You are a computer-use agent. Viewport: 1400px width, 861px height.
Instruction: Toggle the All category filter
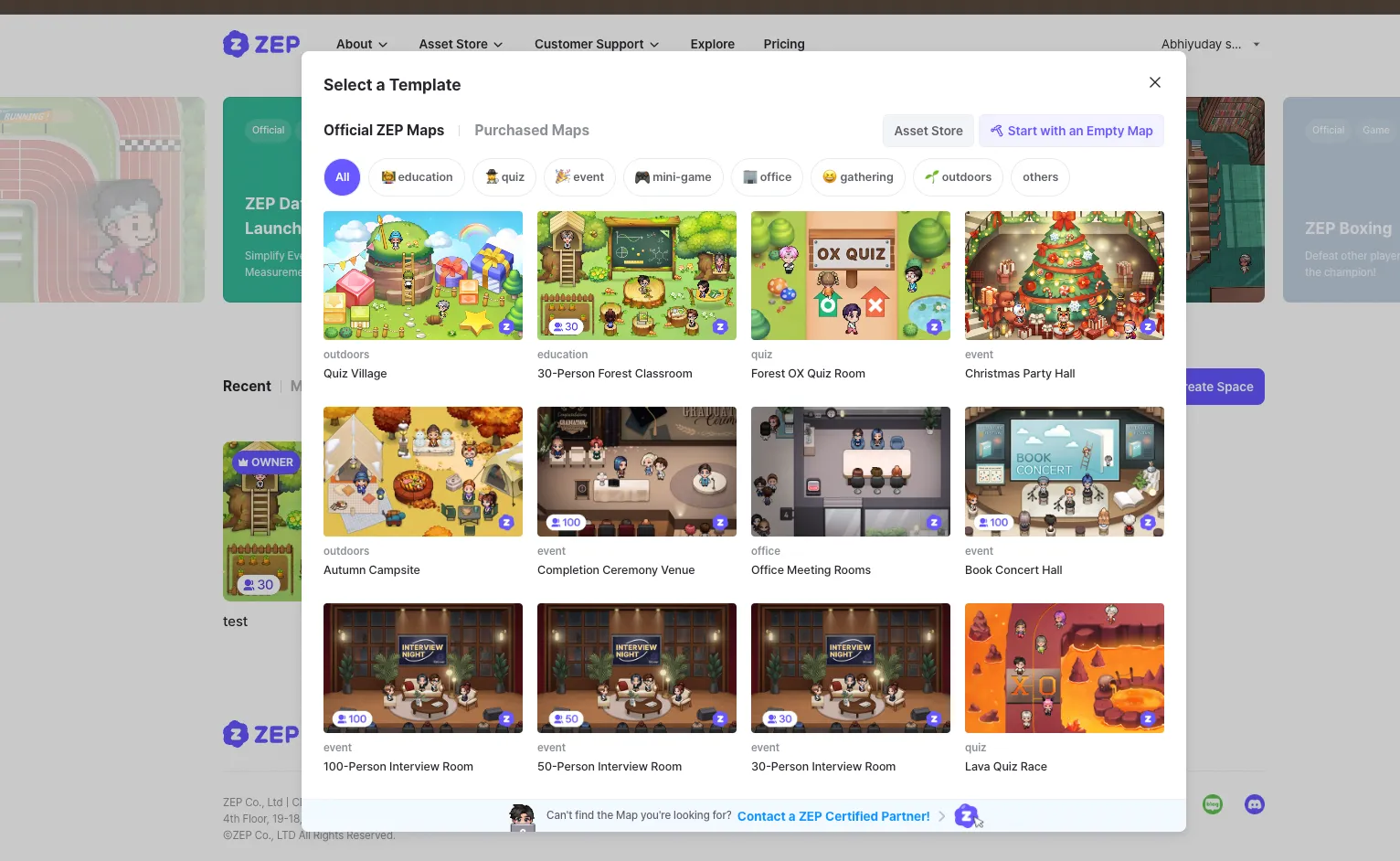pos(342,177)
